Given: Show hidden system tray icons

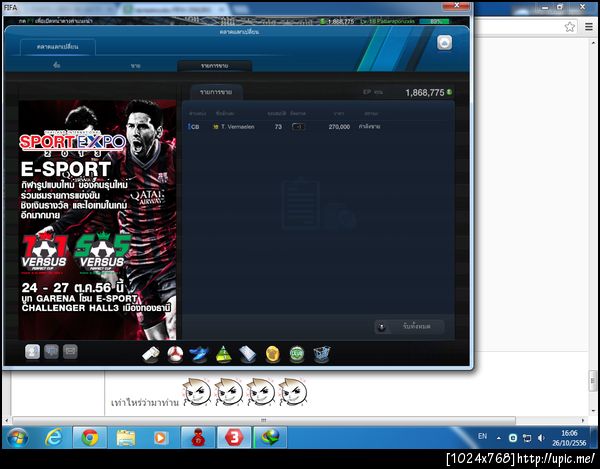Looking at the screenshot, I should coord(499,438).
